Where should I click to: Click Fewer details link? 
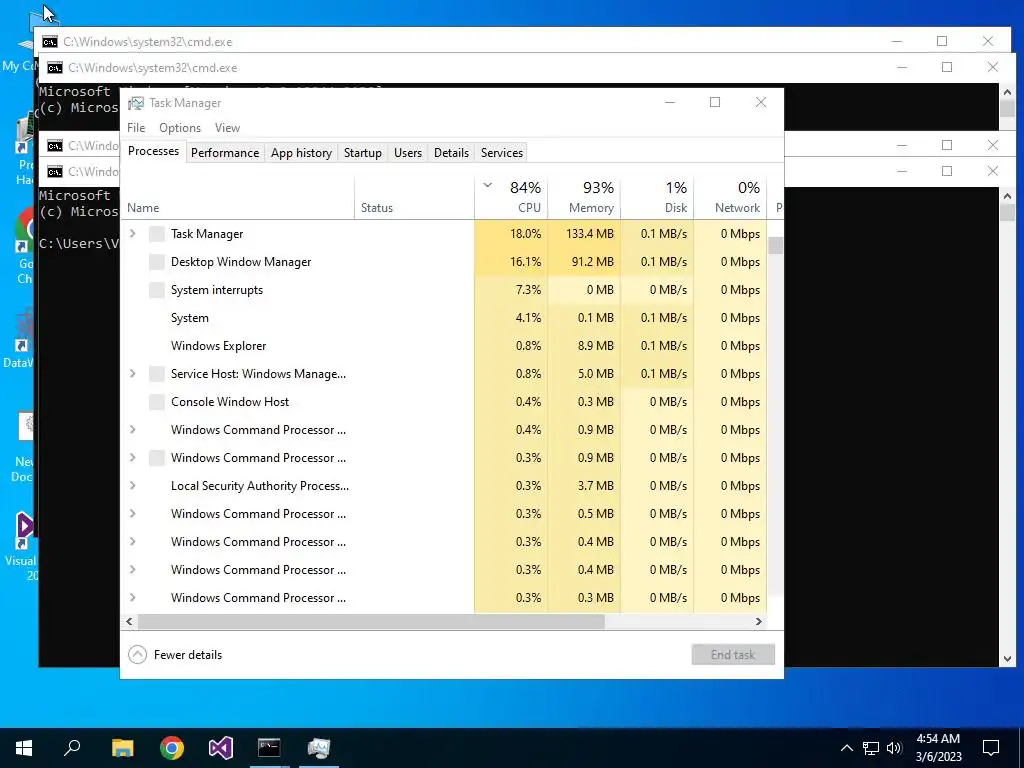(x=187, y=655)
